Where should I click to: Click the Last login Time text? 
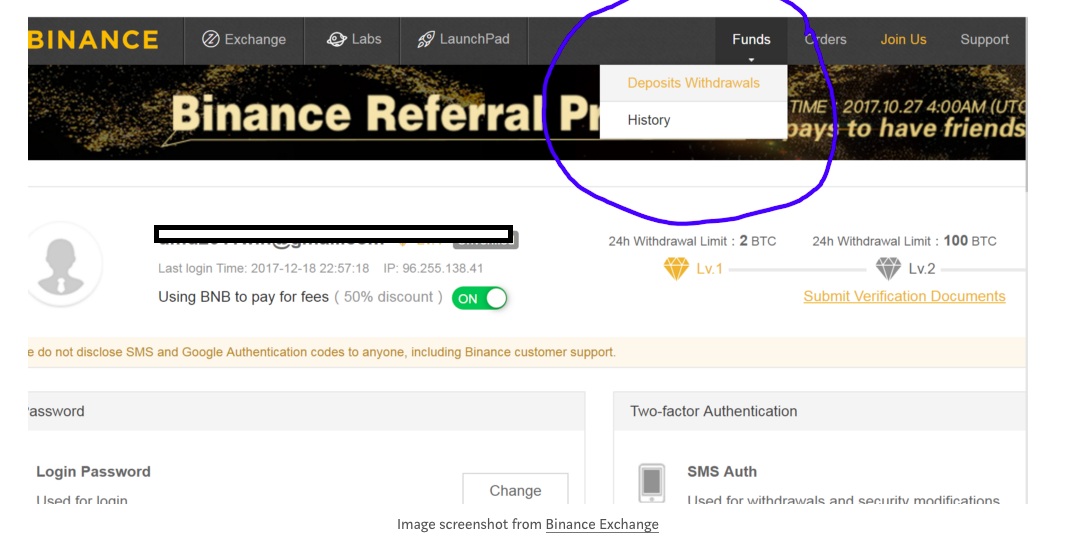264,269
